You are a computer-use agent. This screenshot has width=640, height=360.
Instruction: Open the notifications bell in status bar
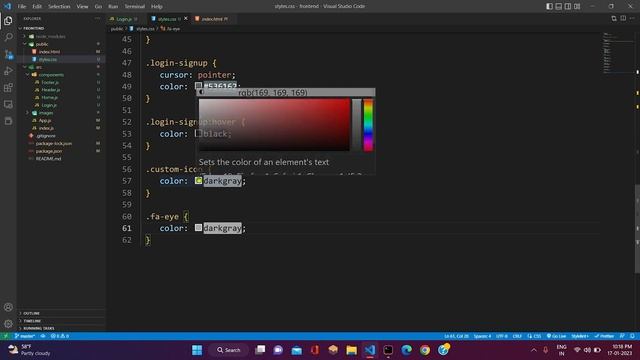tap(632, 336)
